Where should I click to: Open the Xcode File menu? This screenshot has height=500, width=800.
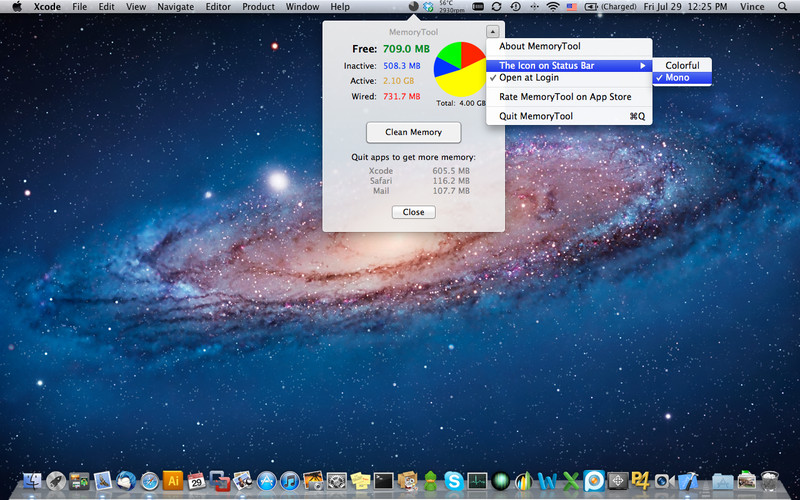[x=80, y=7]
